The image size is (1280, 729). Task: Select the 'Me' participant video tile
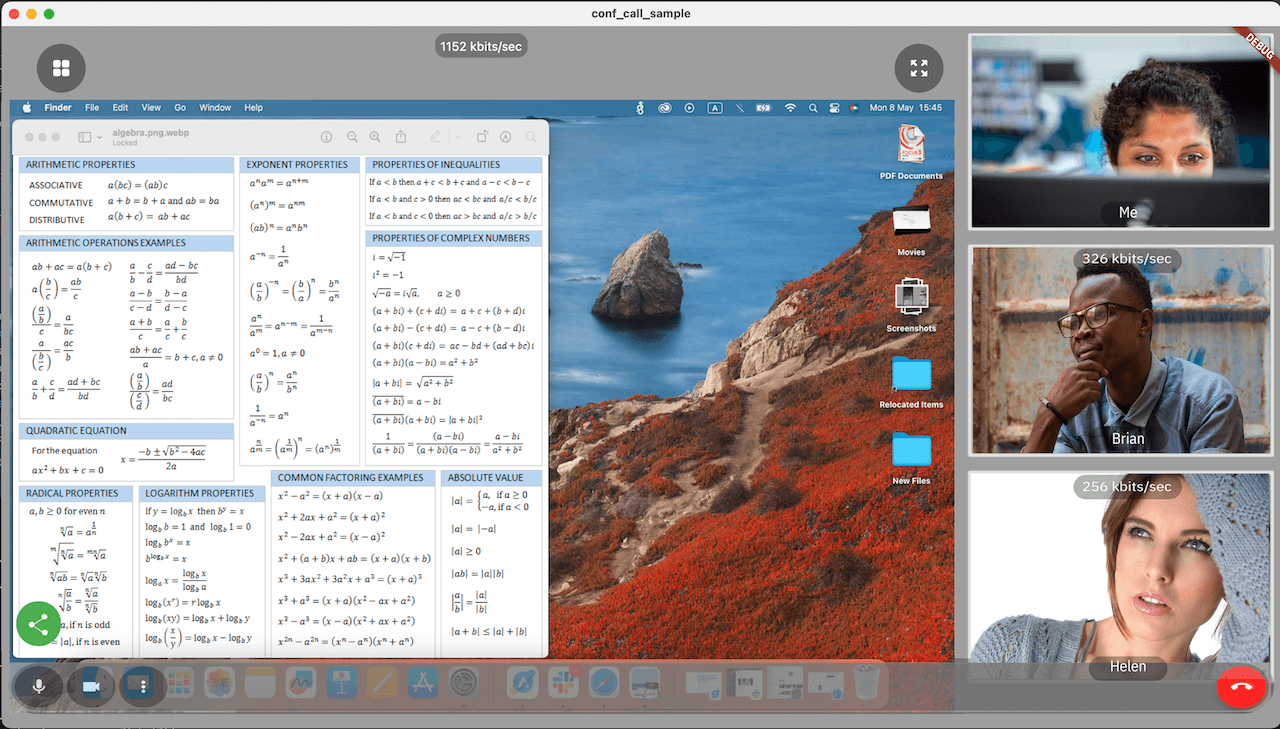pos(1121,132)
